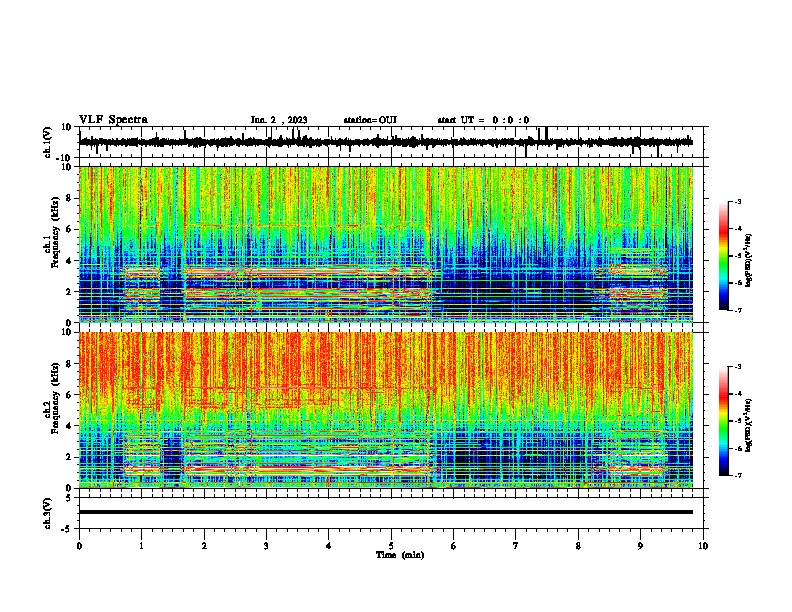The height and width of the screenshot is (612, 792).
Task: Click the "VLF Spectra" plot title
Action: [x=113, y=119]
